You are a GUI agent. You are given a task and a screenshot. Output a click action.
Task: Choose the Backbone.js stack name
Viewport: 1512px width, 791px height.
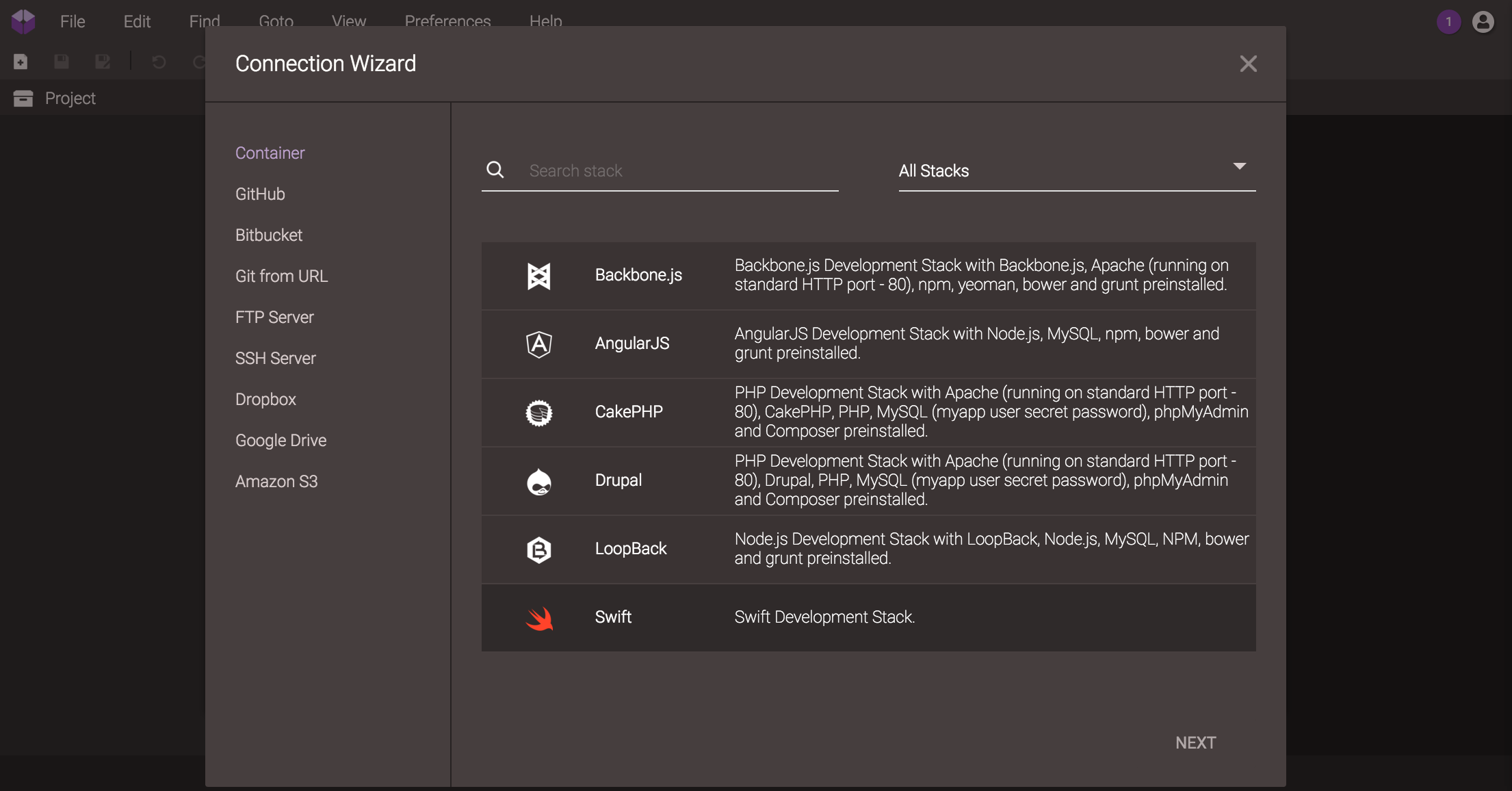pyautogui.click(x=638, y=274)
